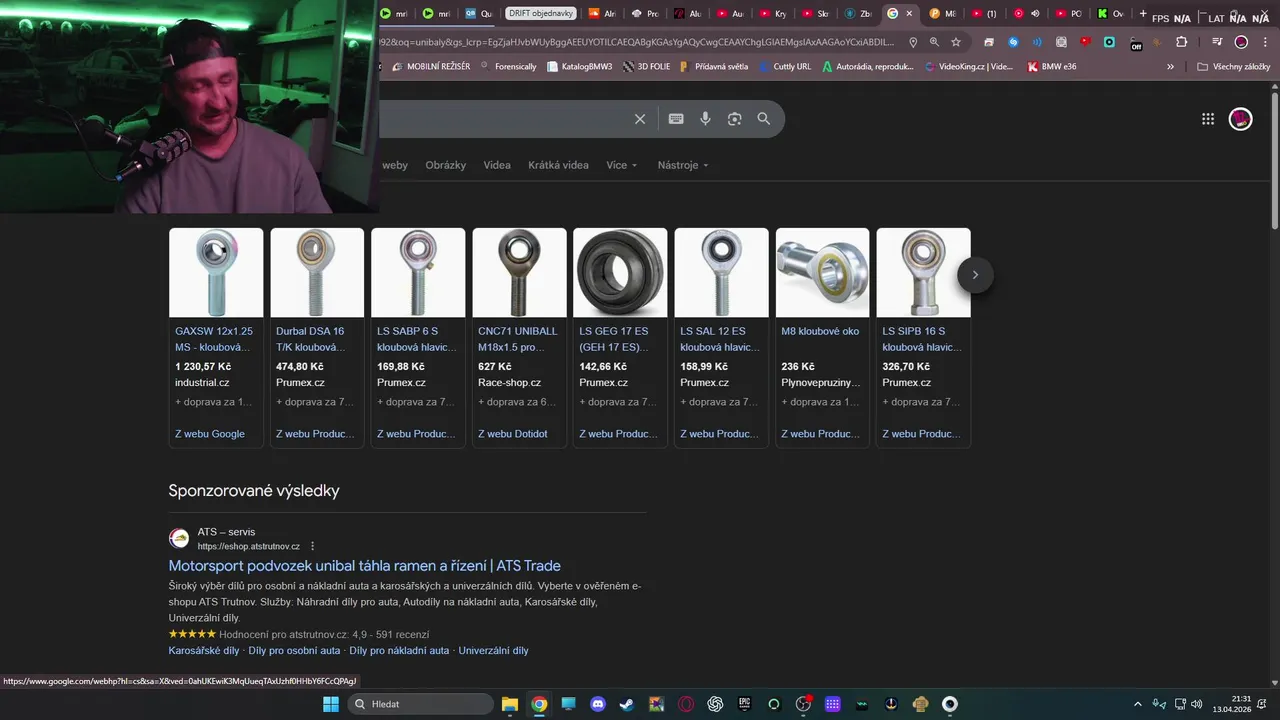The image size is (1280, 720).
Task: Open the LS SIPB 16 S product title
Action: (921, 339)
